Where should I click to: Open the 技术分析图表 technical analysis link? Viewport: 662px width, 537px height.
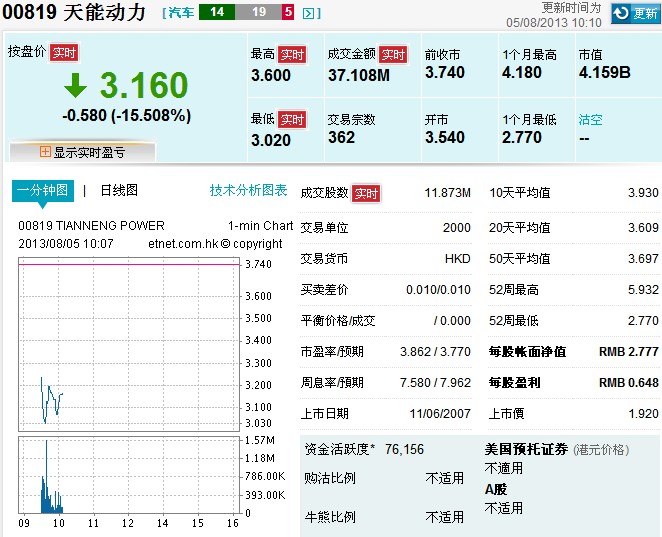[x=248, y=190]
